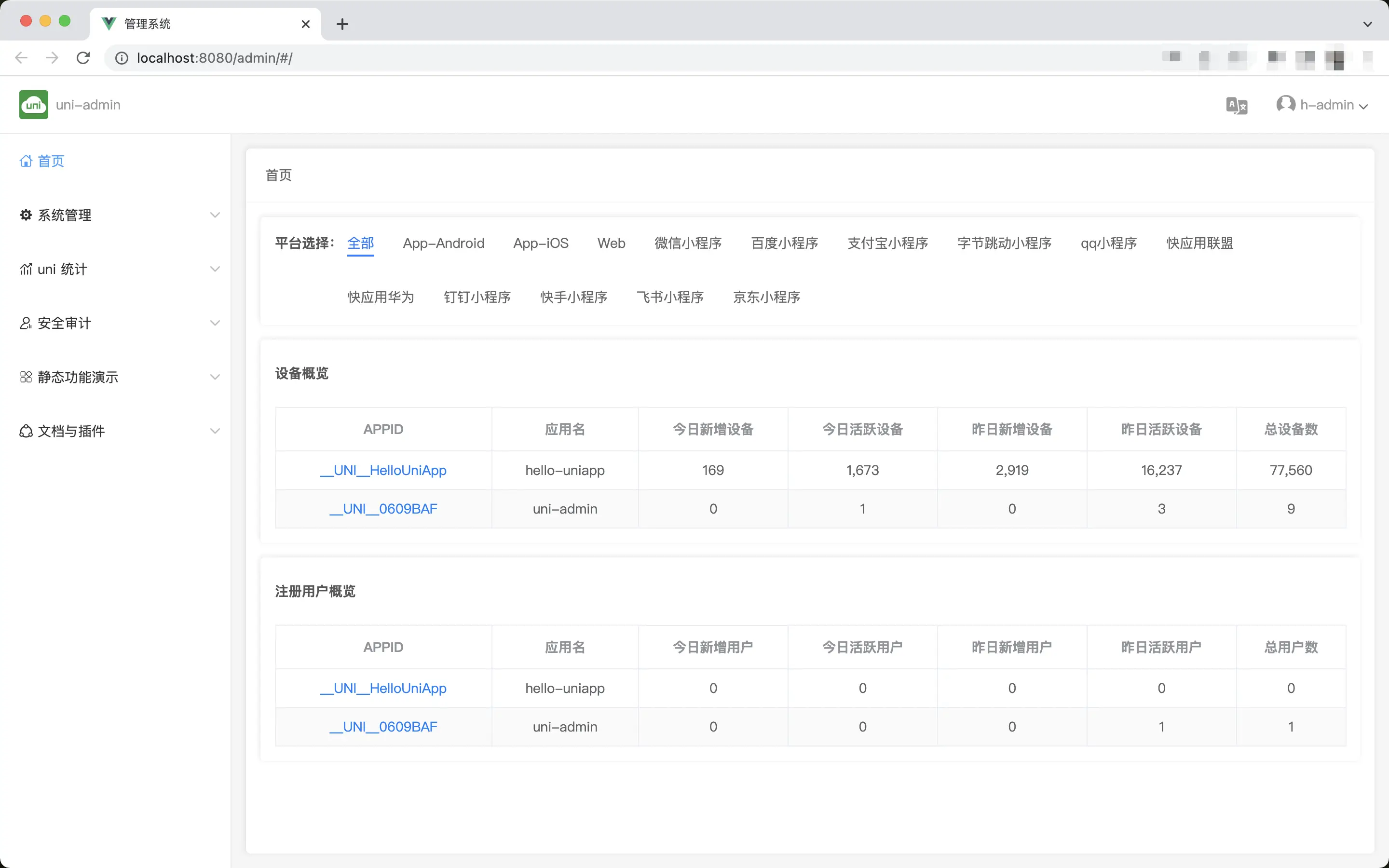Screen dimensions: 1389x868
Task: Click uni-admin app name in 注册用户概览 table
Action: 565,726
